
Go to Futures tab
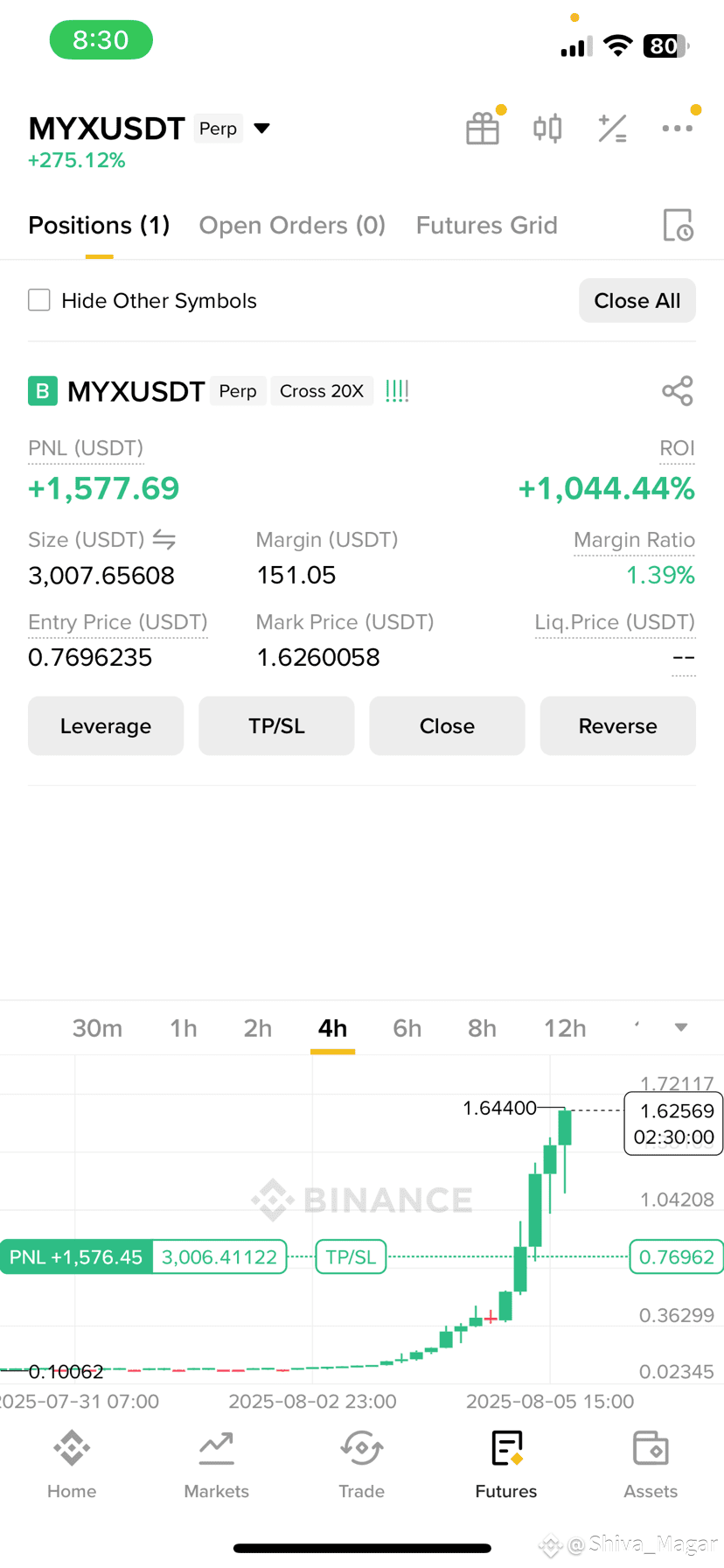tap(506, 1464)
